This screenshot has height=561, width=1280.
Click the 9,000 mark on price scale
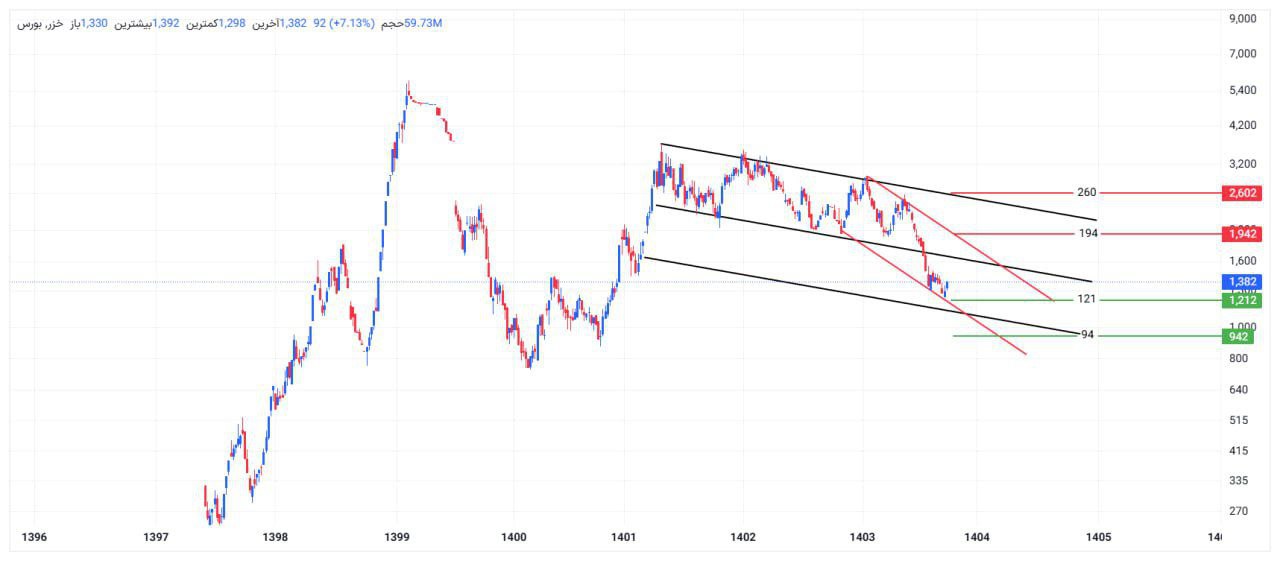pyautogui.click(x=1242, y=18)
